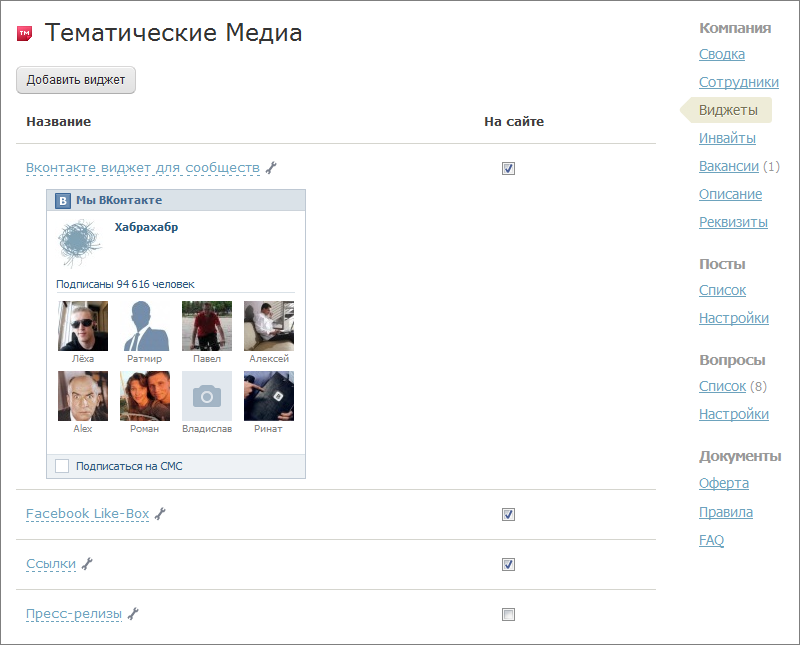Click the TM logo in the page header
Screen dimensions: 800x645
(25, 31)
